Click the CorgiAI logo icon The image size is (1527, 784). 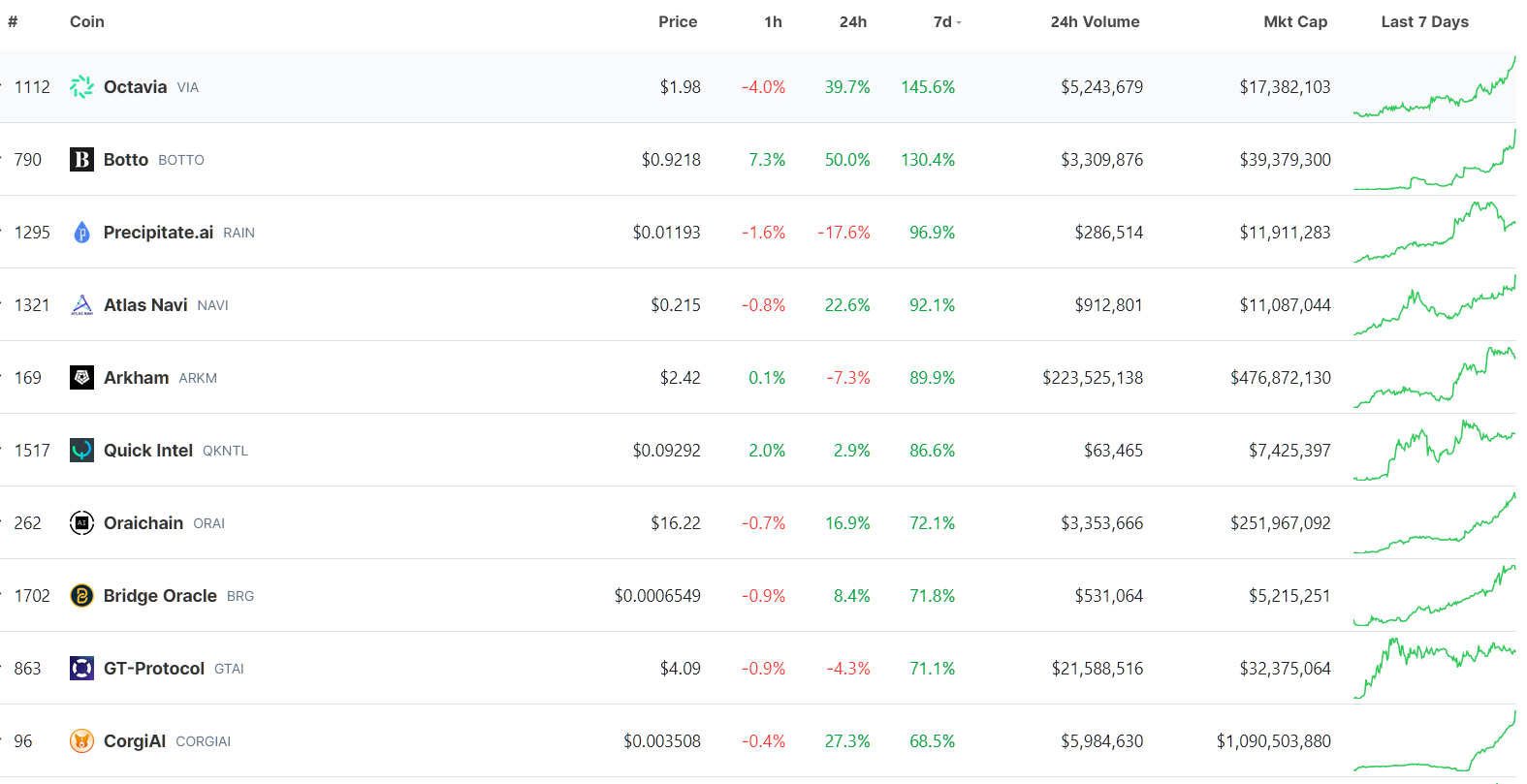click(x=81, y=741)
